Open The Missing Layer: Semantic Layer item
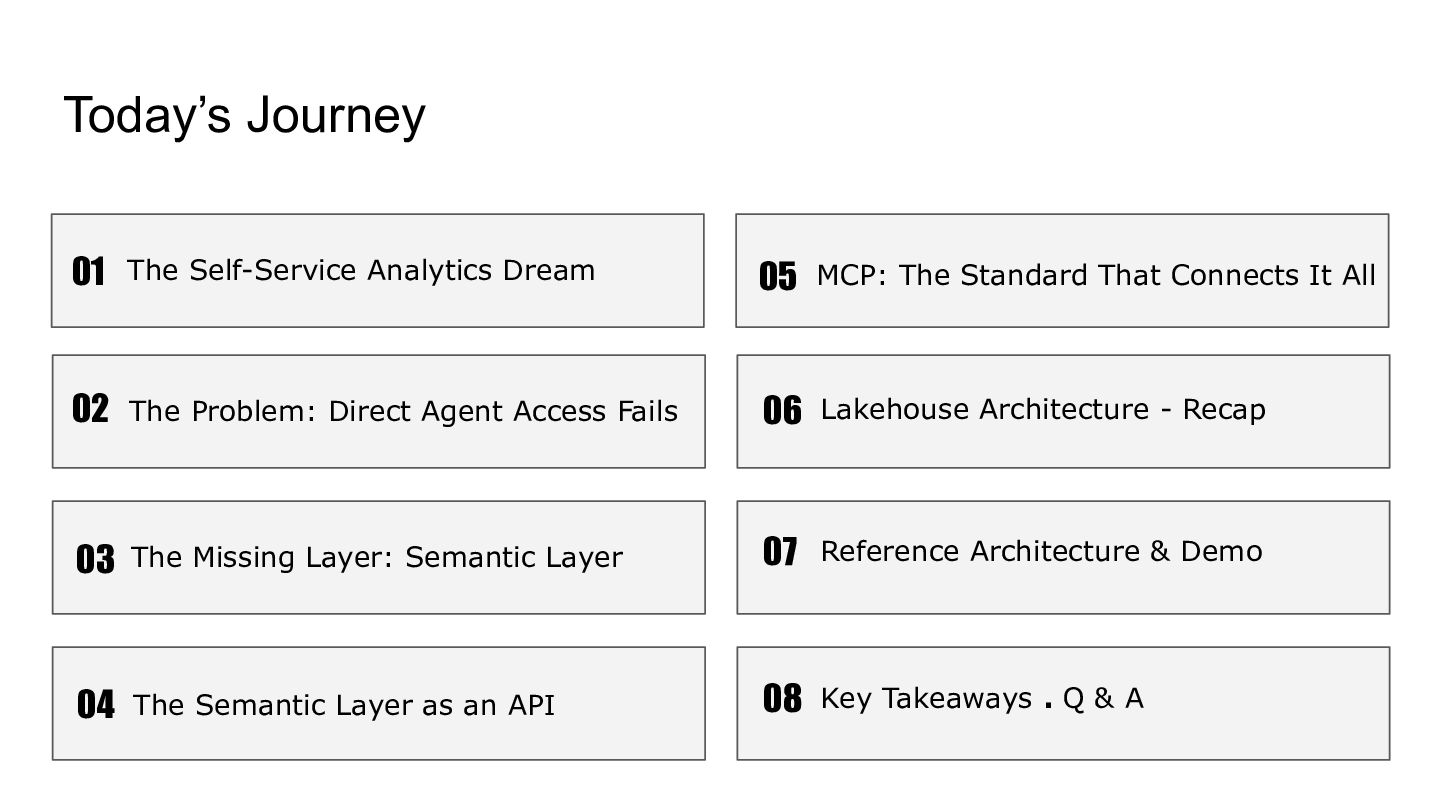The height and width of the screenshot is (810, 1440). pos(377,557)
